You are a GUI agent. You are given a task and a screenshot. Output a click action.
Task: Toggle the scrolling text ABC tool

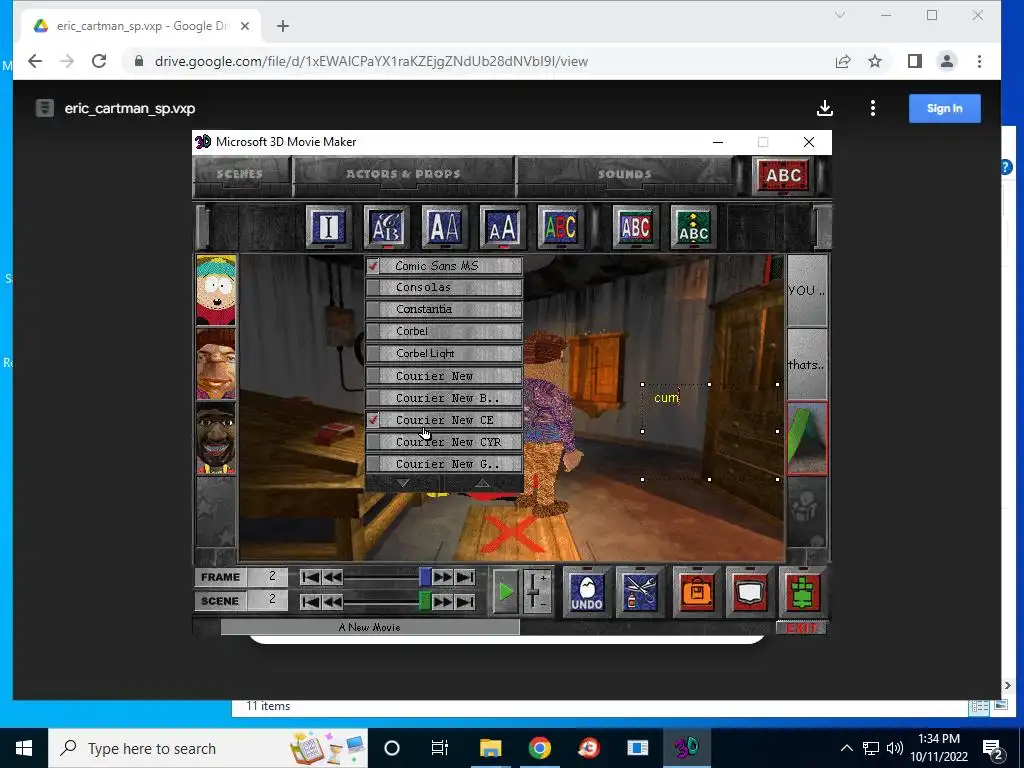click(693, 227)
